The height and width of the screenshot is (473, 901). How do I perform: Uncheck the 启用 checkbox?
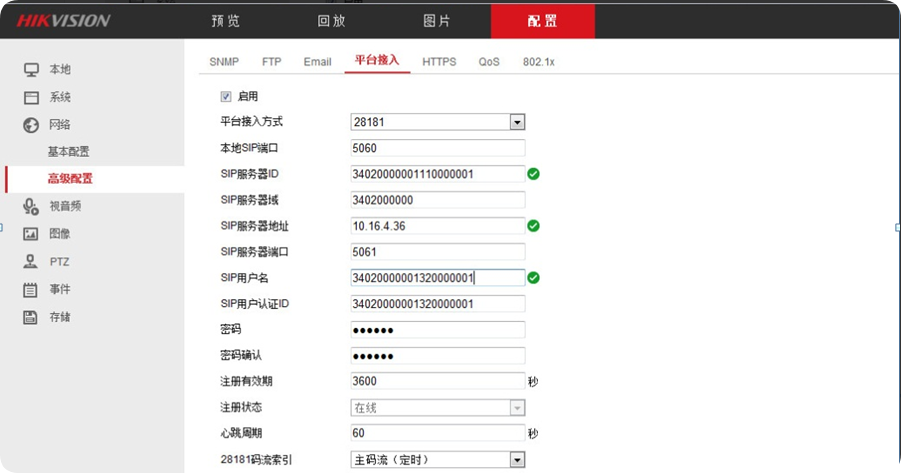coord(226,97)
